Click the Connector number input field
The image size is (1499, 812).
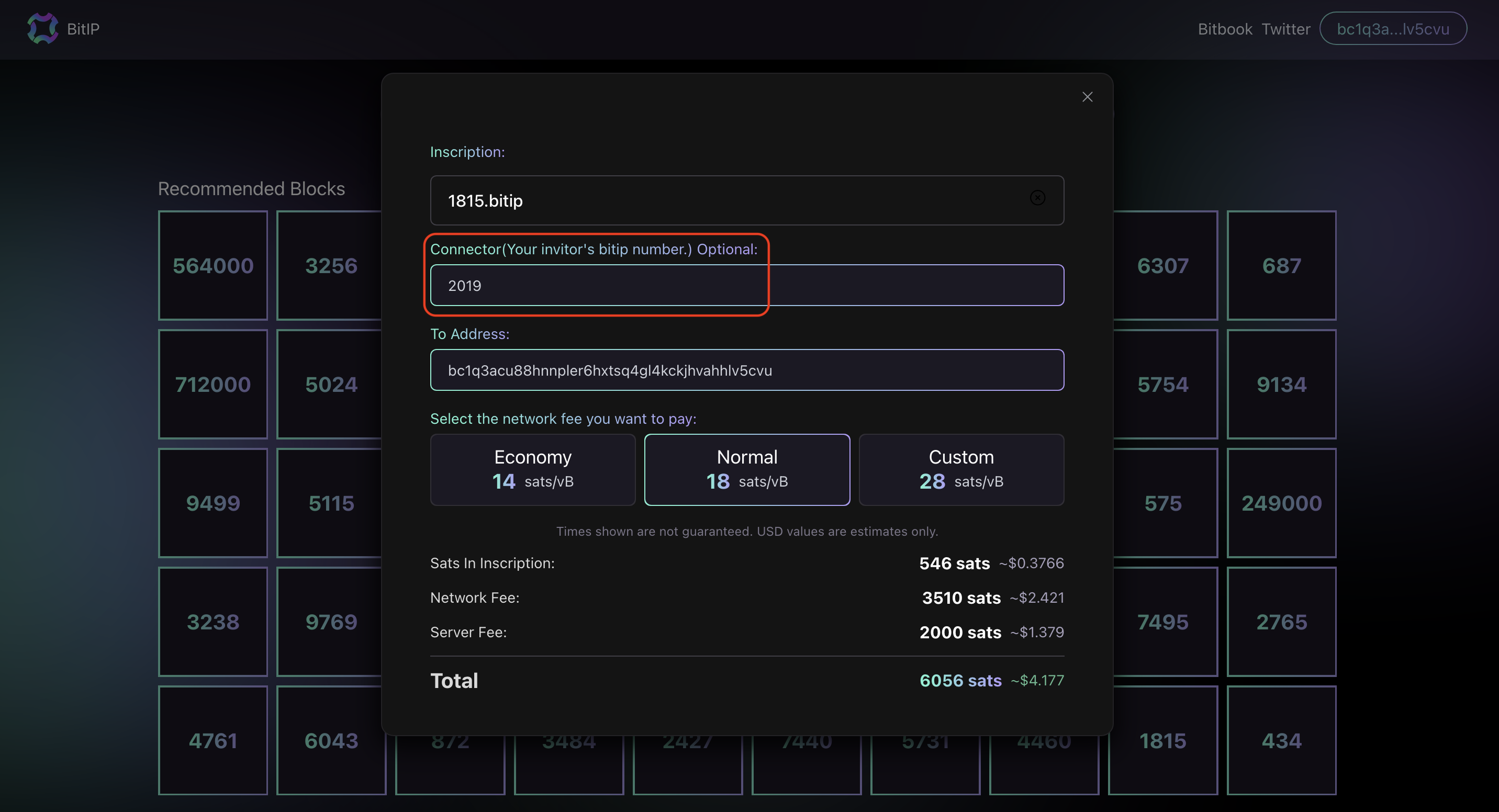coord(746,286)
